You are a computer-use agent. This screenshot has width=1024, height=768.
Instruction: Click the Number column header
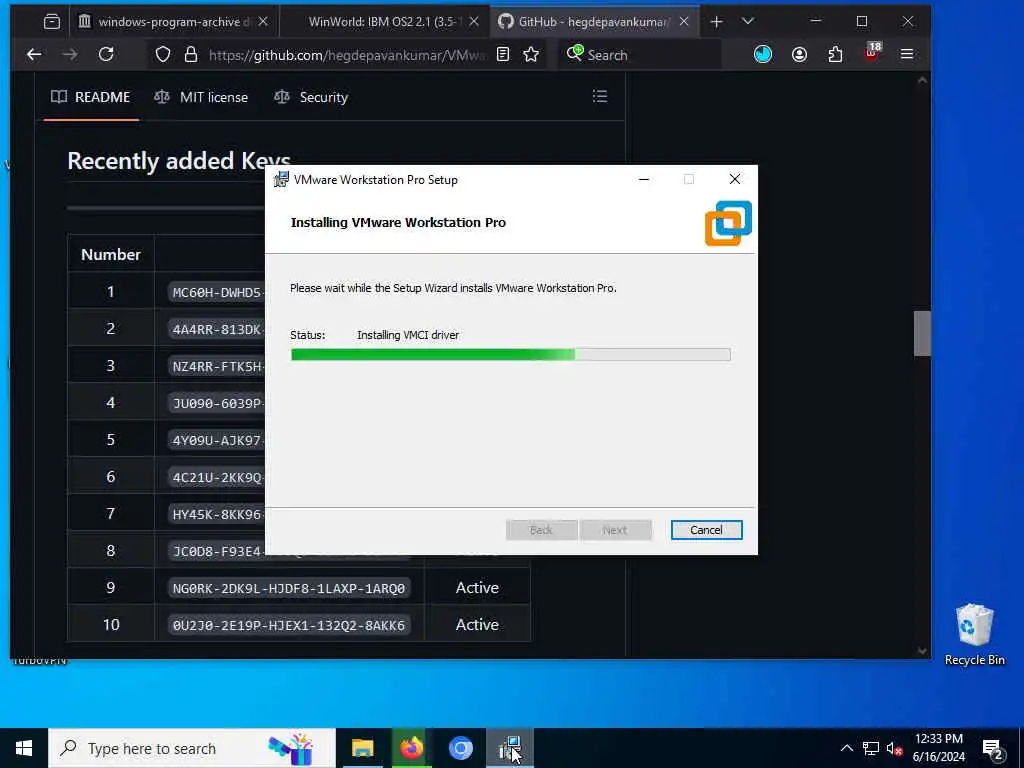tap(111, 255)
